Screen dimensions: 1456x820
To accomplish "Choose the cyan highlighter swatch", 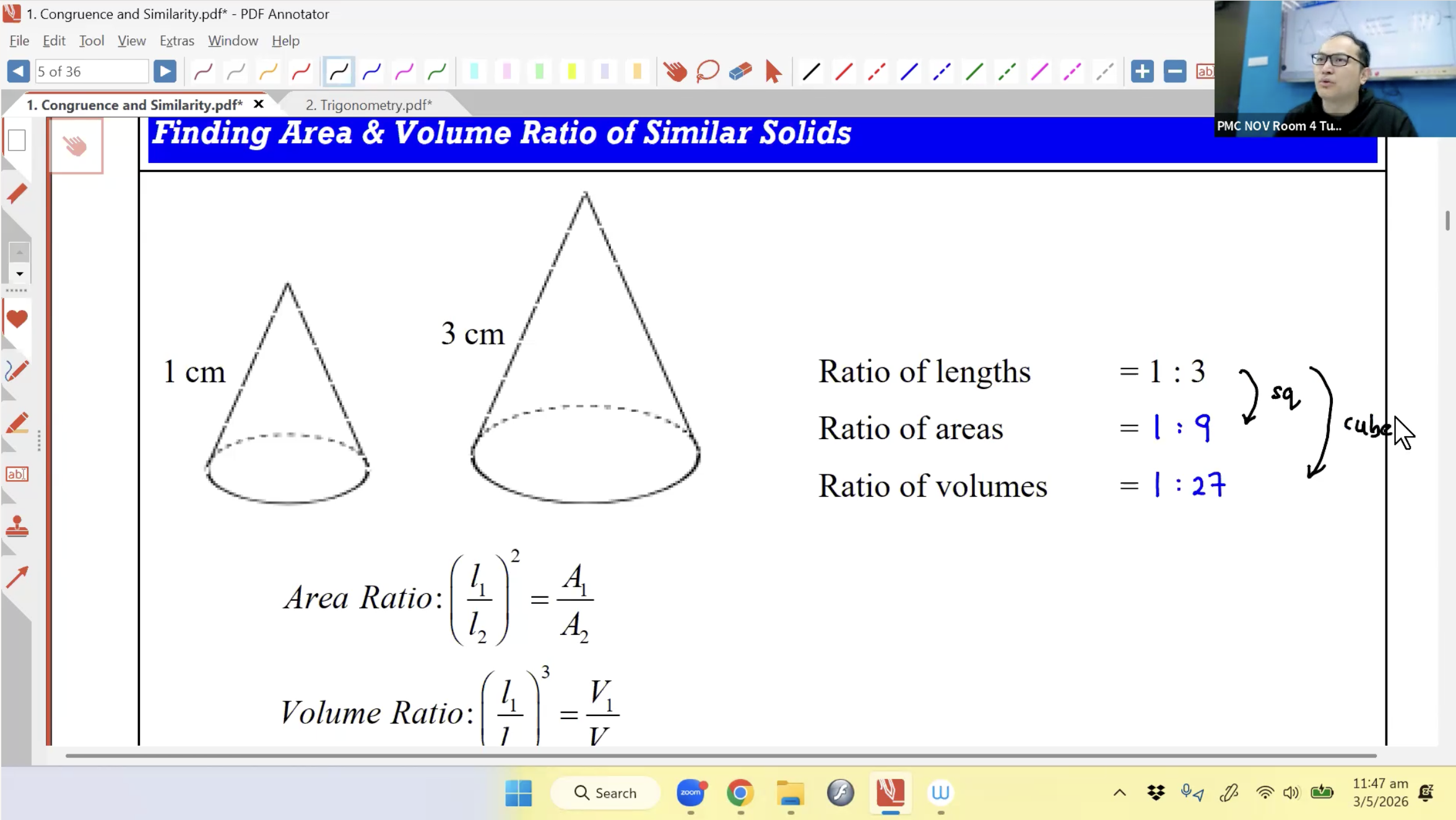I will (x=475, y=72).
